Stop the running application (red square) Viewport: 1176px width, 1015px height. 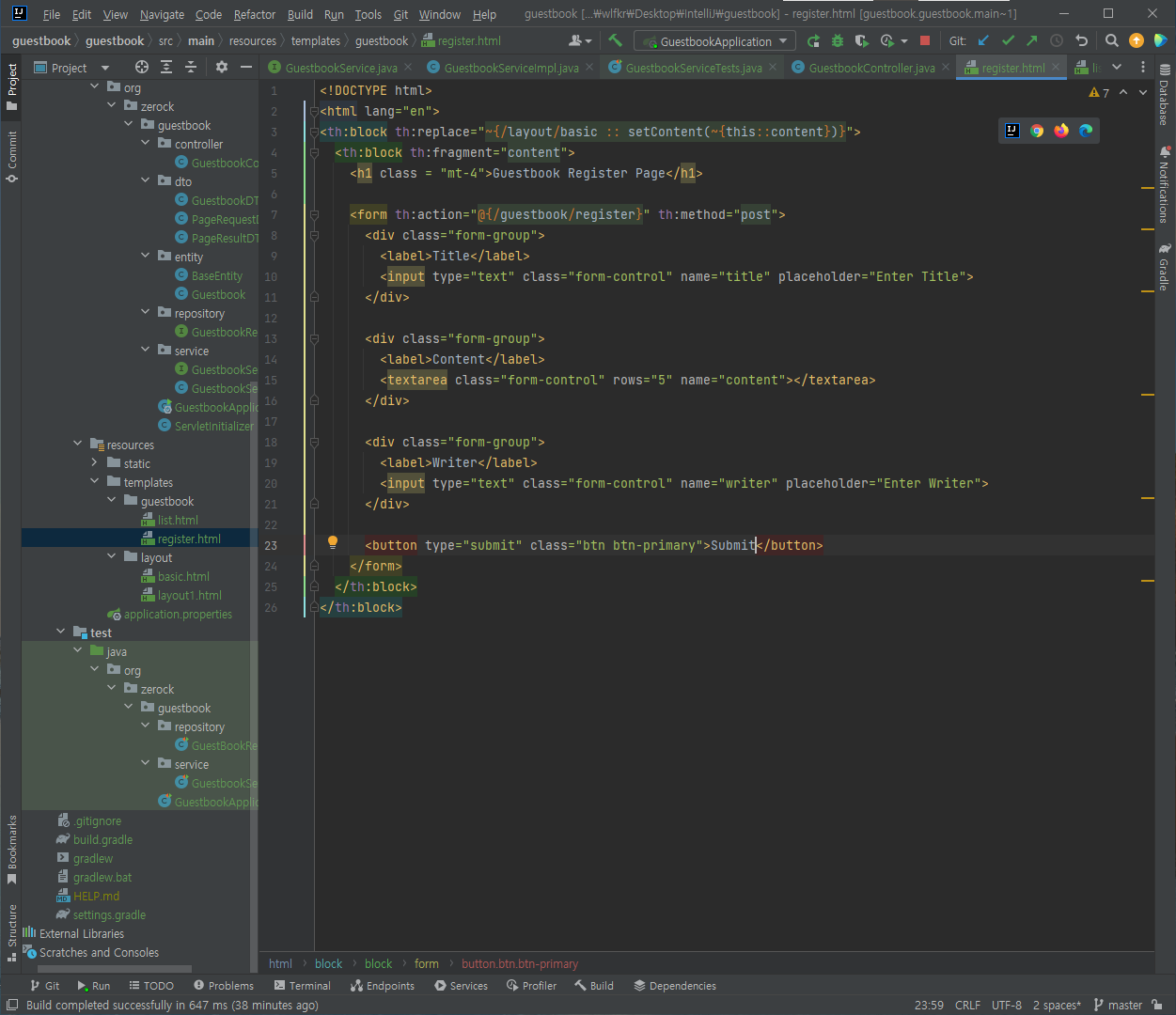(925, 40)
